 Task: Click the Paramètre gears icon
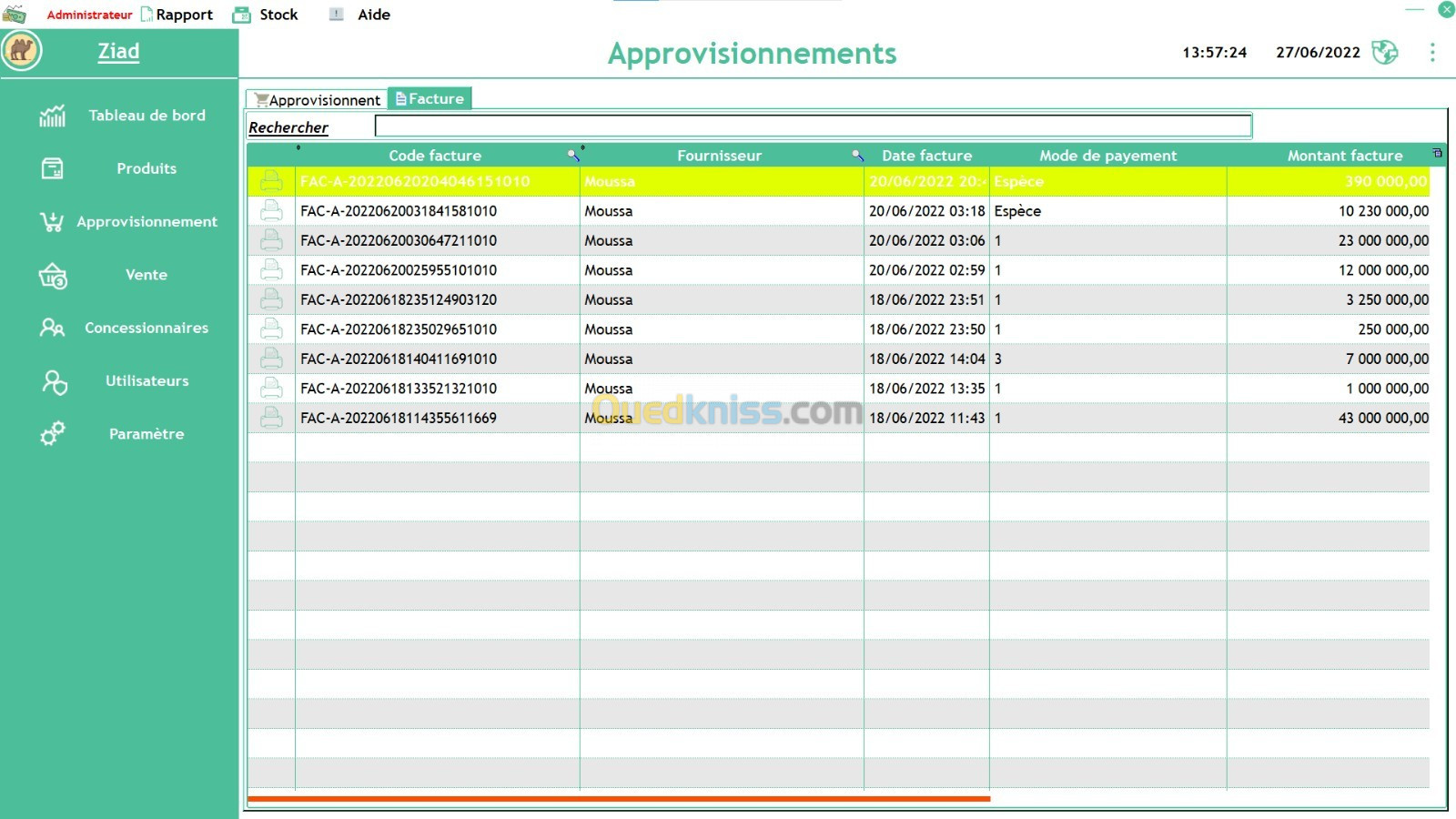[x=53, y=434]
